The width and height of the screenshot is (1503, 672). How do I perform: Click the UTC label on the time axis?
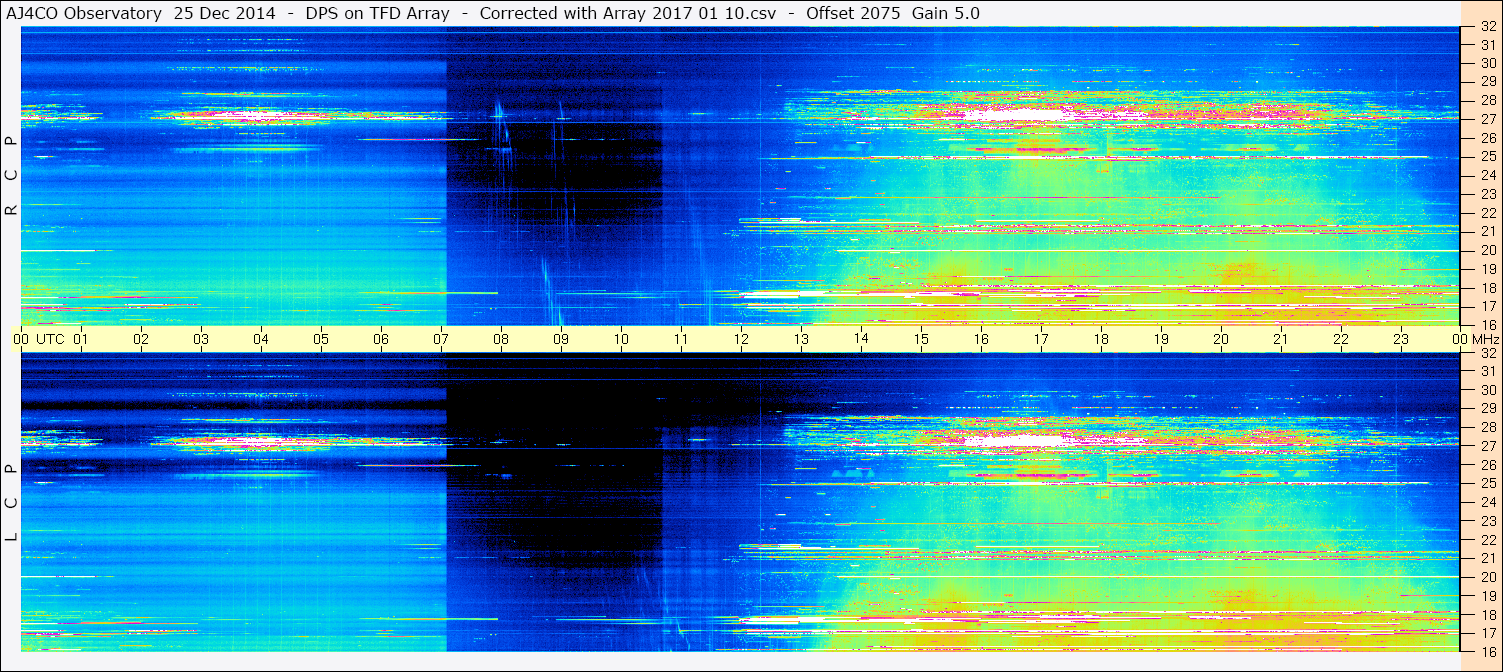50,339
